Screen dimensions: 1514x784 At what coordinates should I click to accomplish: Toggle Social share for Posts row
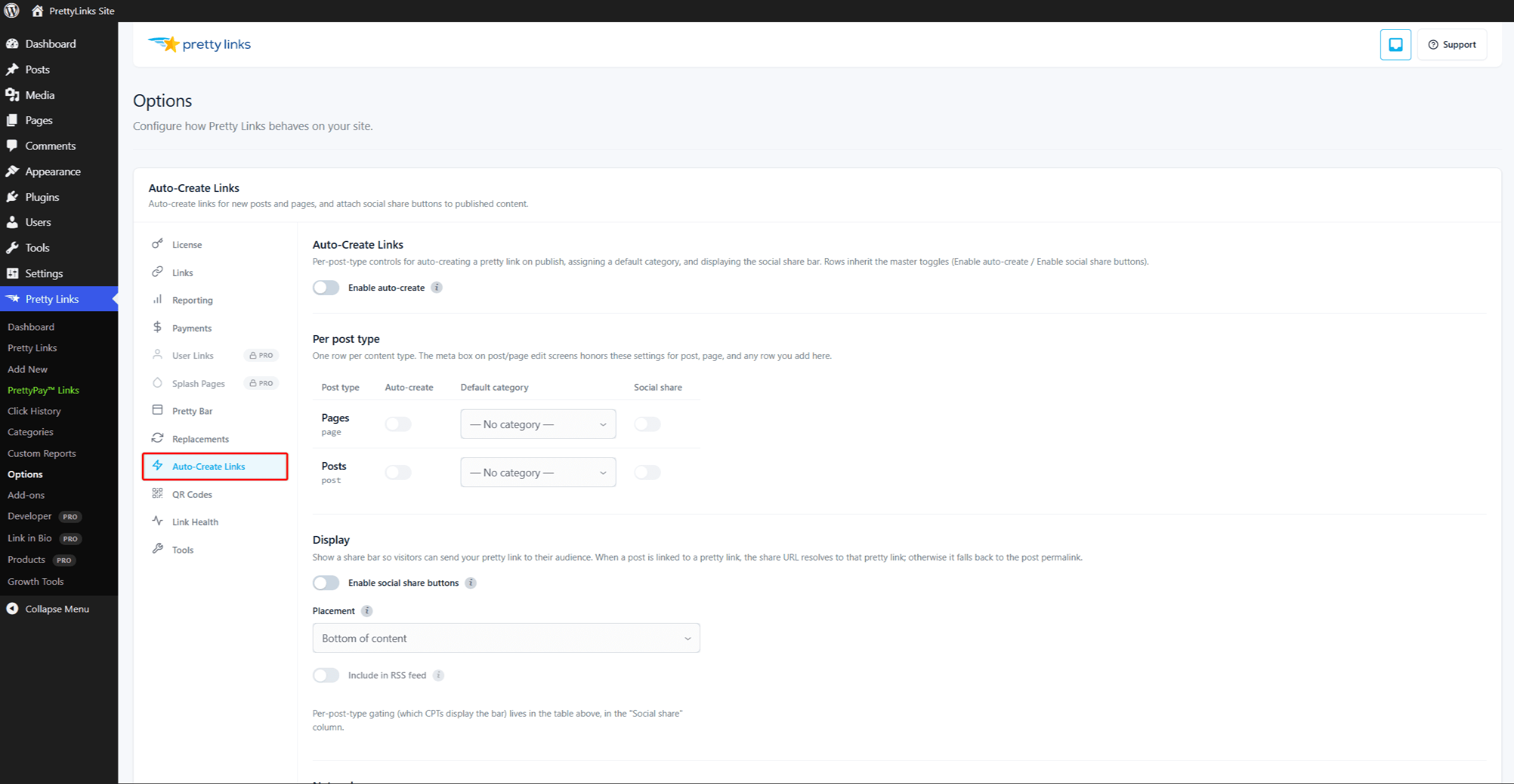[647, 472]
